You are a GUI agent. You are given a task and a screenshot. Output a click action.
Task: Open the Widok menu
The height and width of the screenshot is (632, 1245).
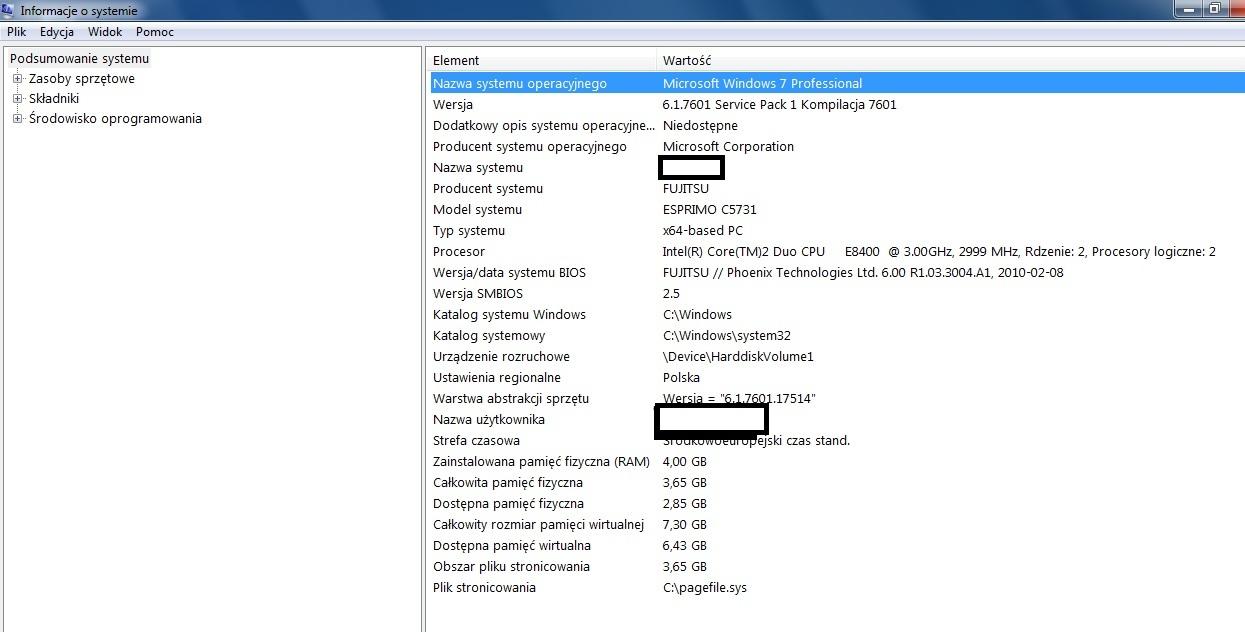[105, 32]
